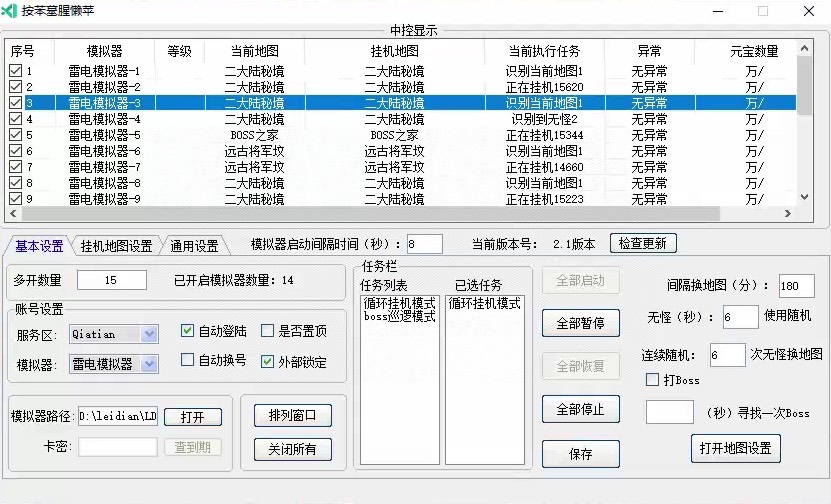Click the 全部停止 button
Image resolution: width=831 pixels, height=504 pixels.
point(580,409)
